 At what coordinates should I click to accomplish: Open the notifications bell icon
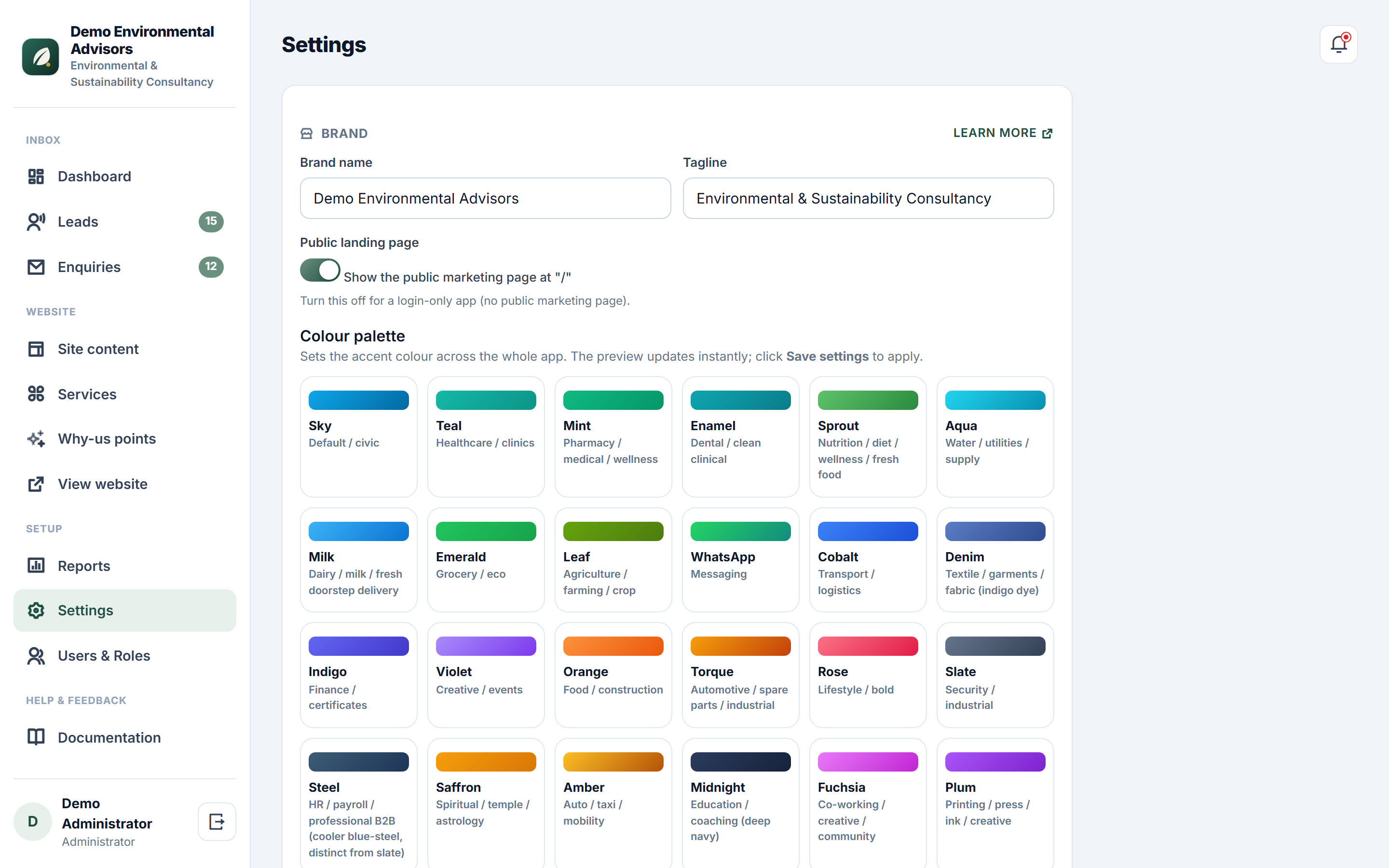pyautogui.click(x=1338, y=44)
